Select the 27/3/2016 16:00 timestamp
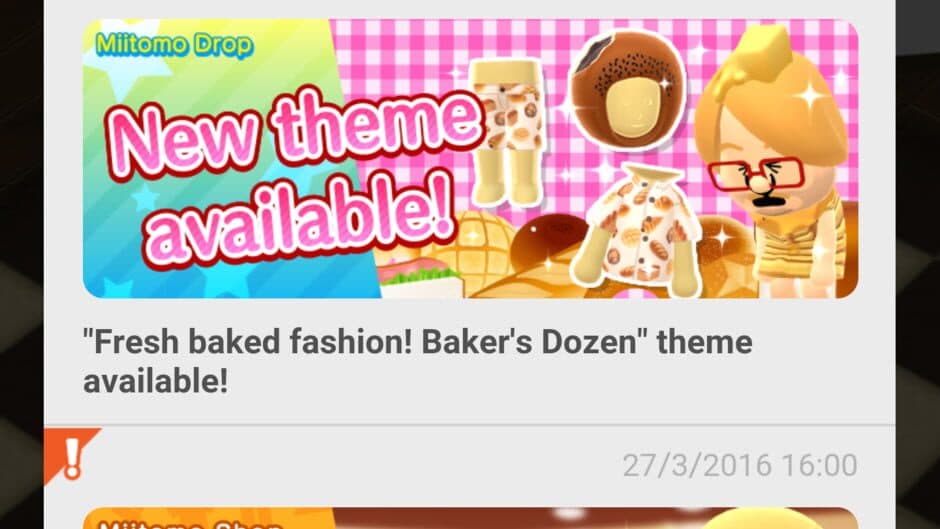Viewport: 940px width, 529px height. (740, 465)
